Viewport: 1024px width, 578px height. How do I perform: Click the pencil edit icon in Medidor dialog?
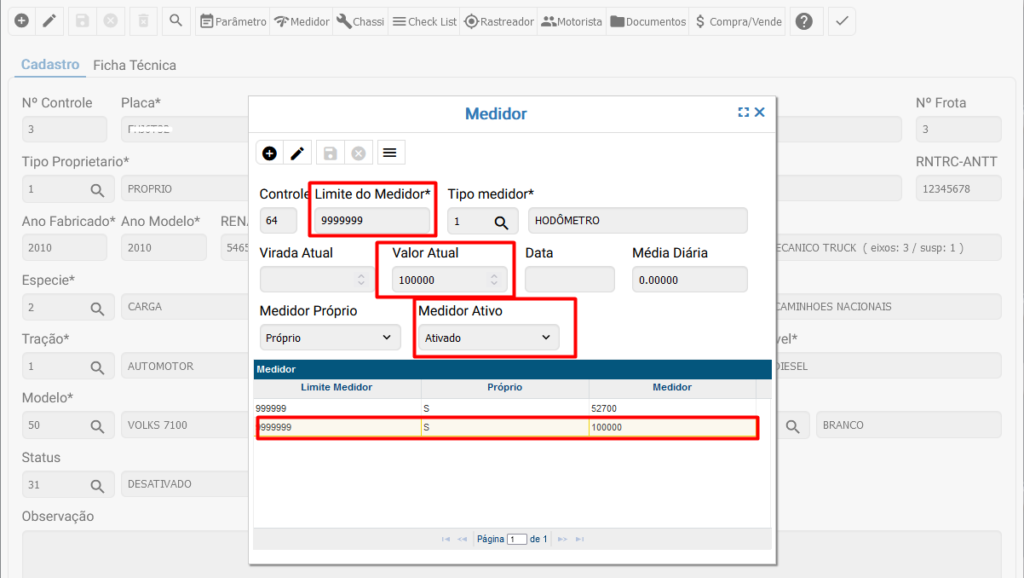click(x=297, y=153)
